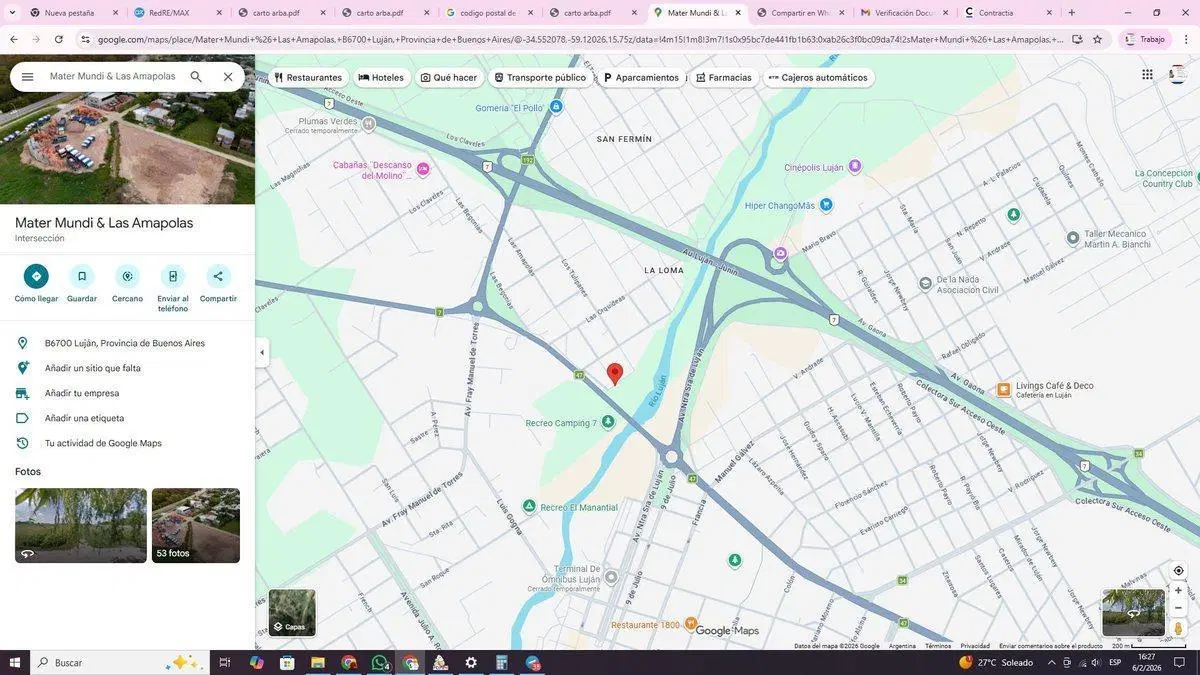This screenshot has width=1200, height=675.
Task: Open the Privacidad link
Action: point(975,646)
